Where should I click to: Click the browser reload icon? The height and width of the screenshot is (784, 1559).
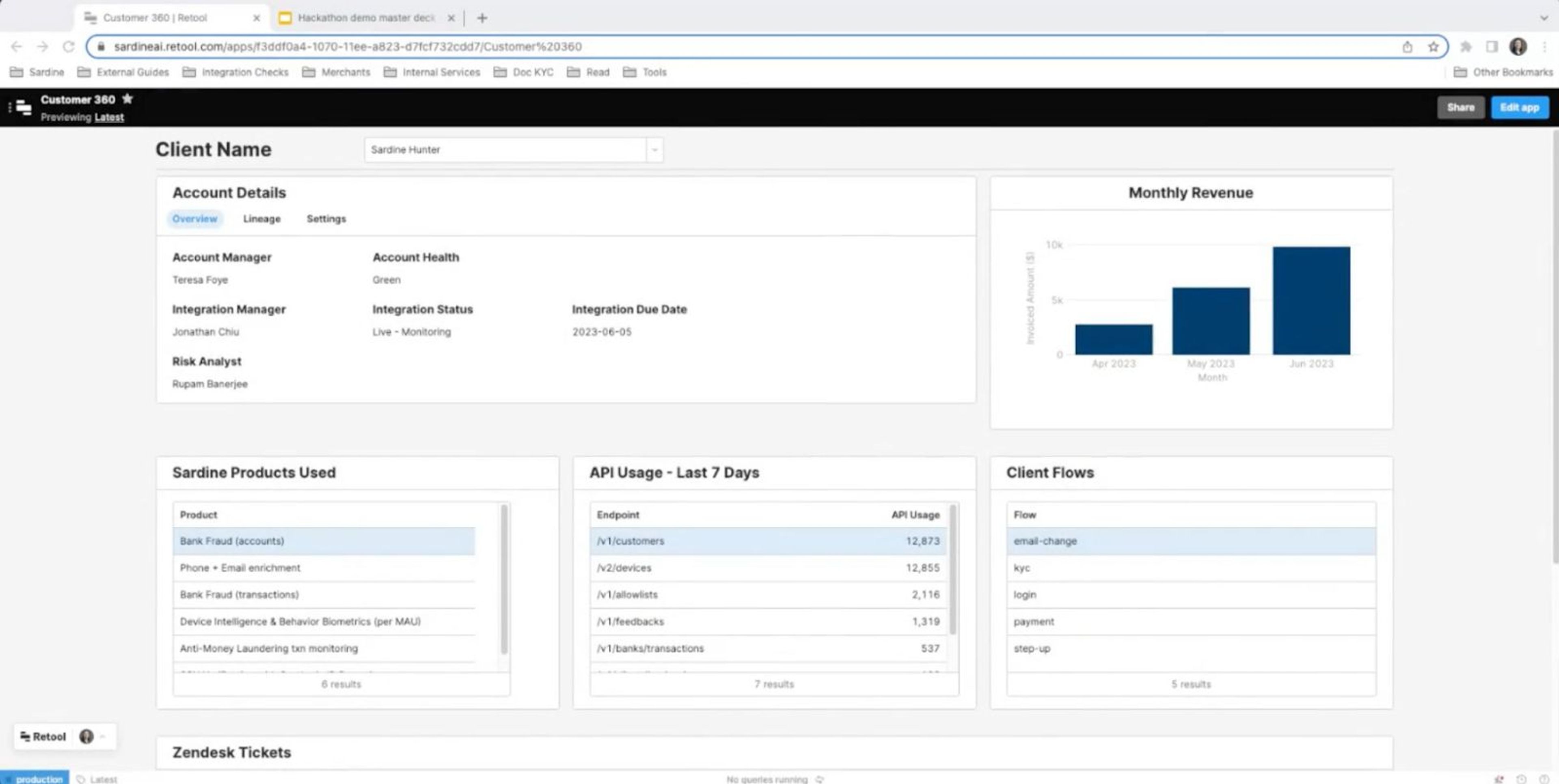coord(69,47)
